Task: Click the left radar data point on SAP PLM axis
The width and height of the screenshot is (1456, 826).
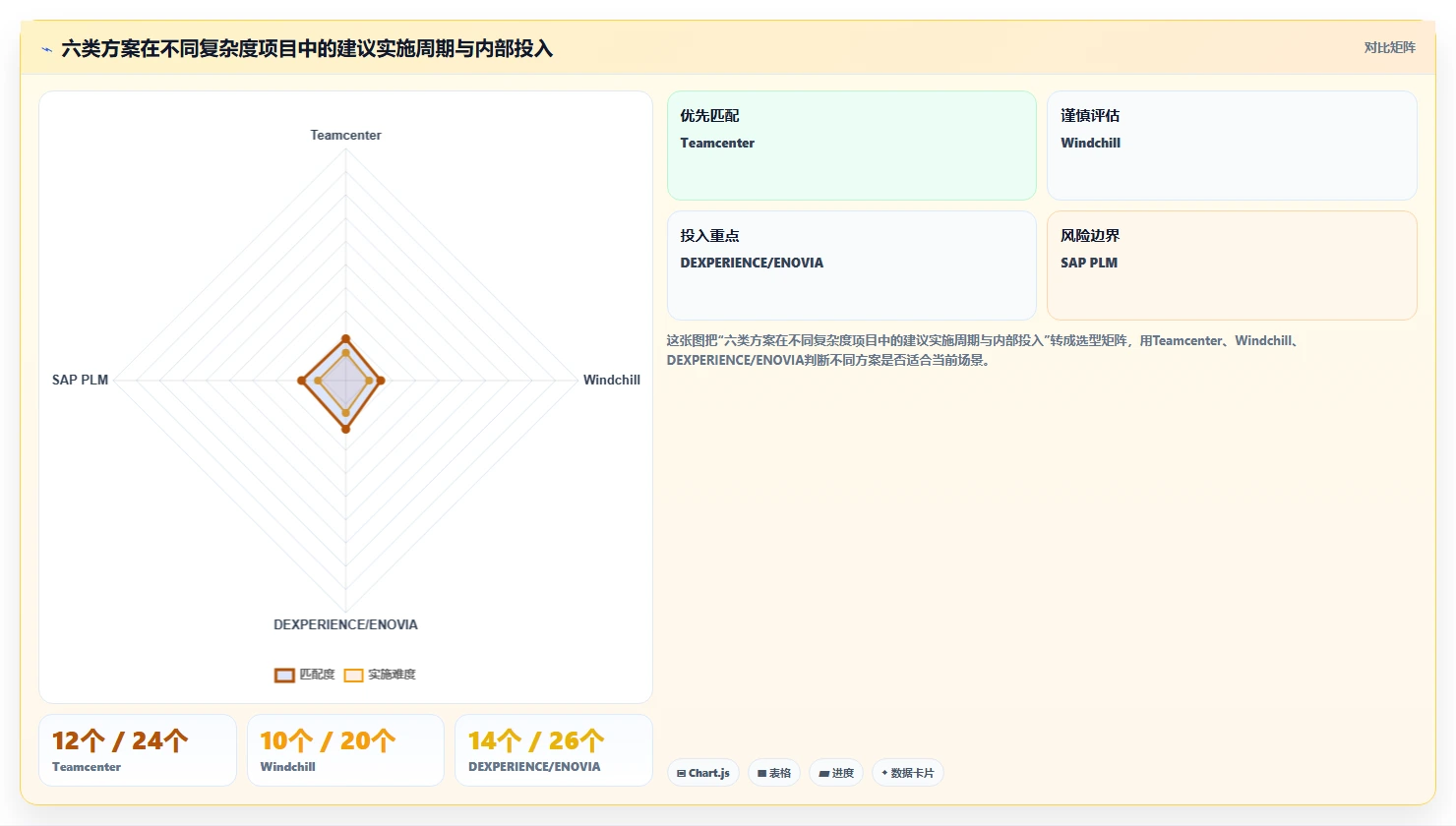Action: point(302,381)
